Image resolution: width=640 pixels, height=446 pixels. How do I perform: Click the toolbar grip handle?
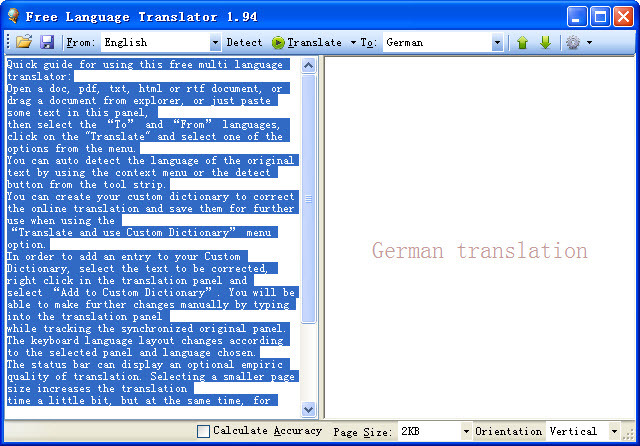pos(8,42)
